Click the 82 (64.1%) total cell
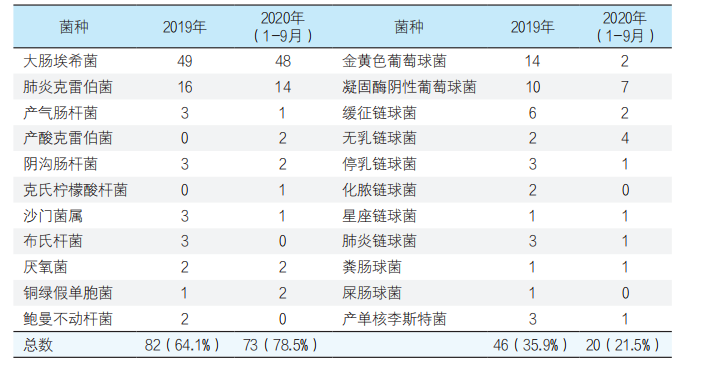 182,345
